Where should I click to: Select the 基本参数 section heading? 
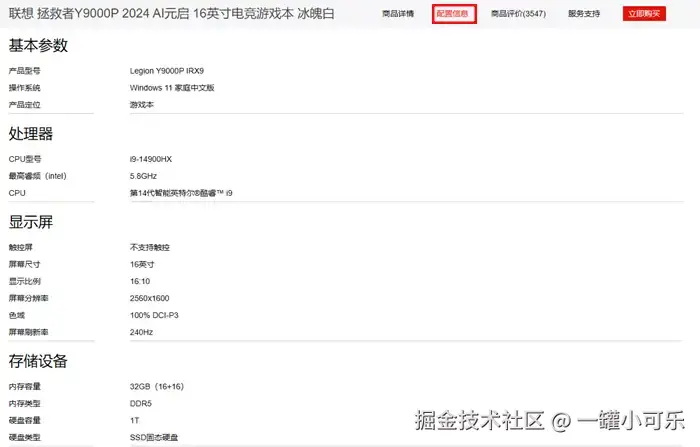pyautogui.click(x=38, y=45)
